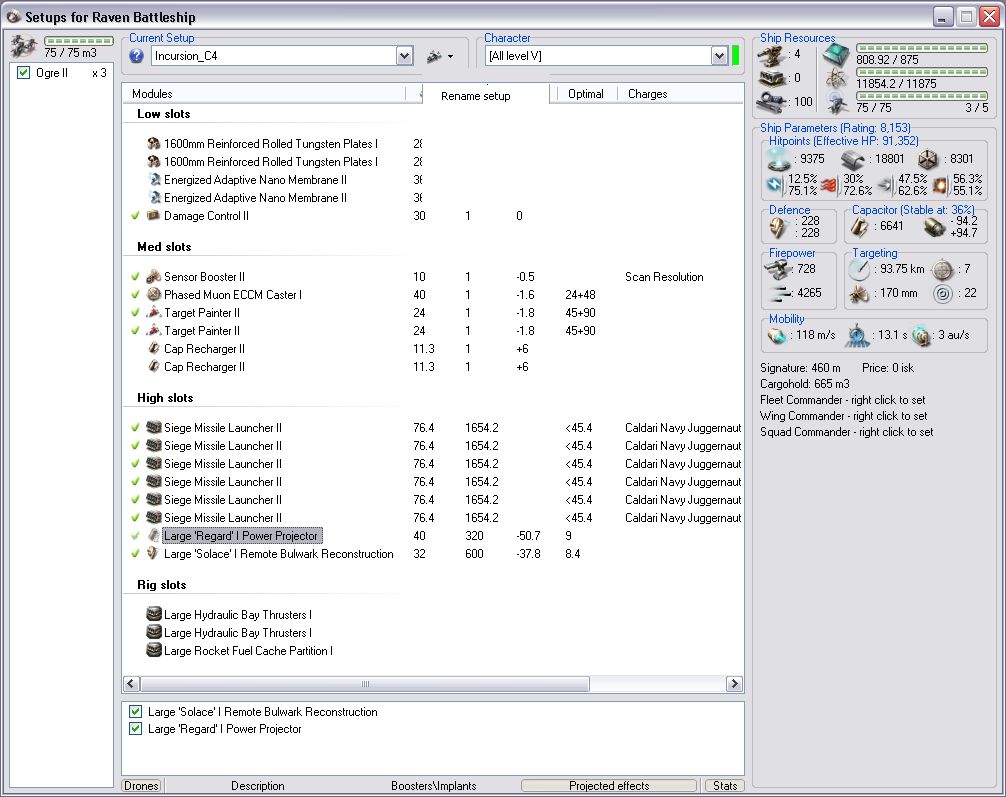Click the shield hitpoints icon showing 9375
The height and width of the screenshot is (797, 1006).
coord(778,159)
